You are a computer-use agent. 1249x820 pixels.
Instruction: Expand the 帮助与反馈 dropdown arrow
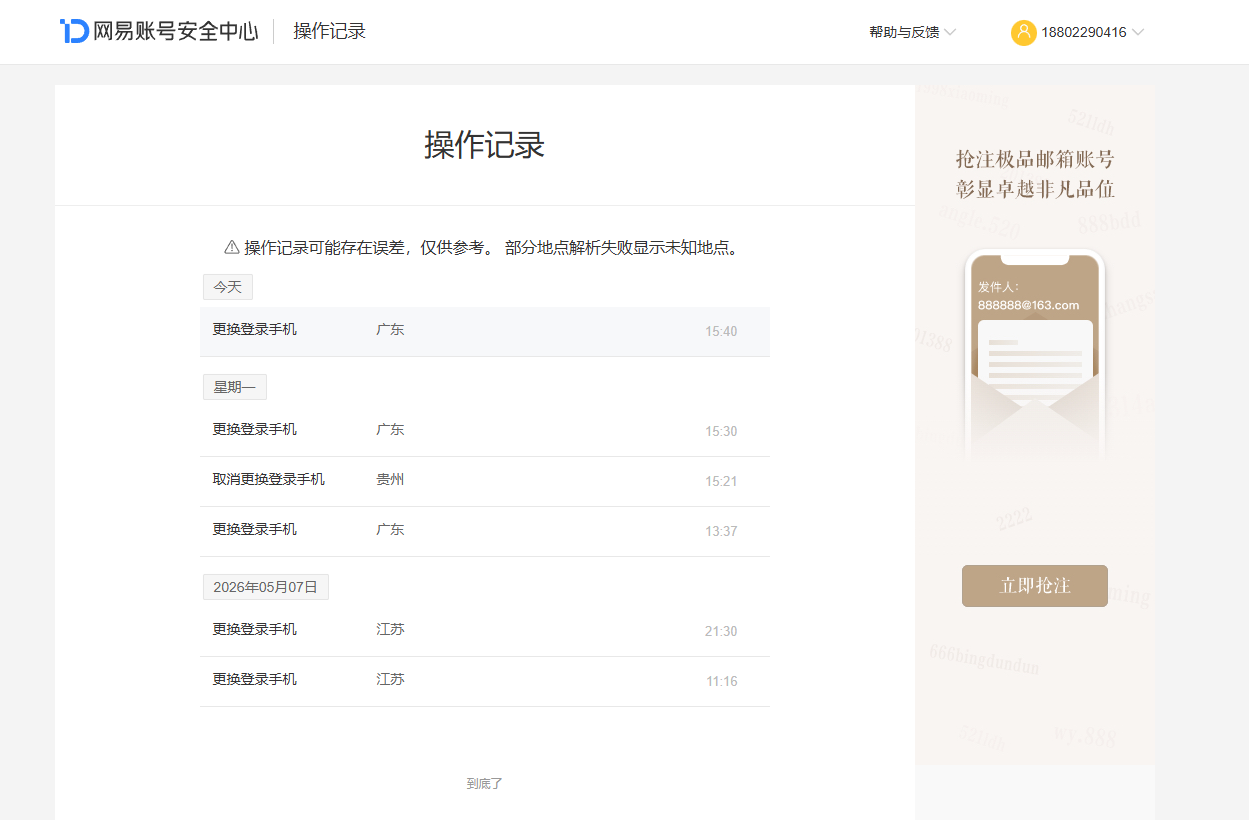point(950,32)
